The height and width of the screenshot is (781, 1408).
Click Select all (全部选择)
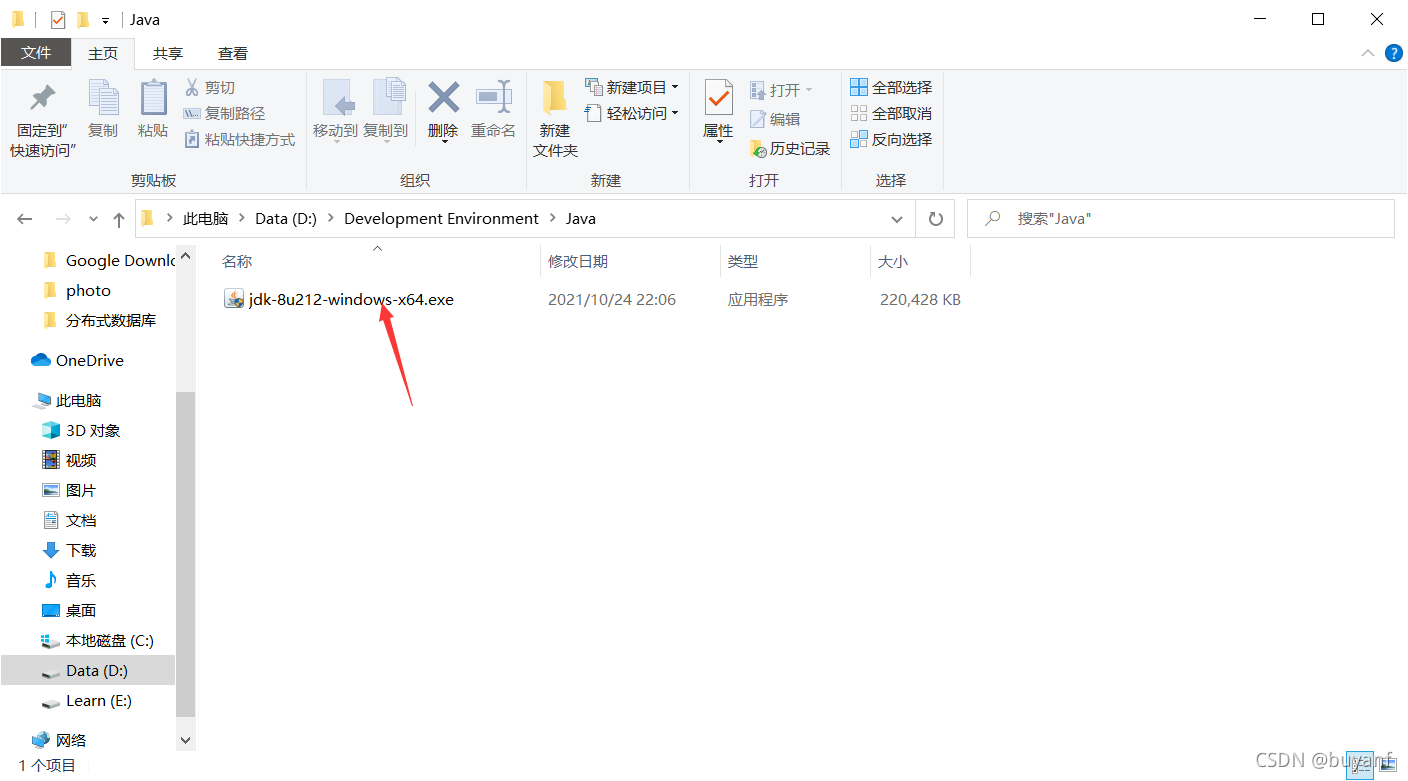point(891,87)
